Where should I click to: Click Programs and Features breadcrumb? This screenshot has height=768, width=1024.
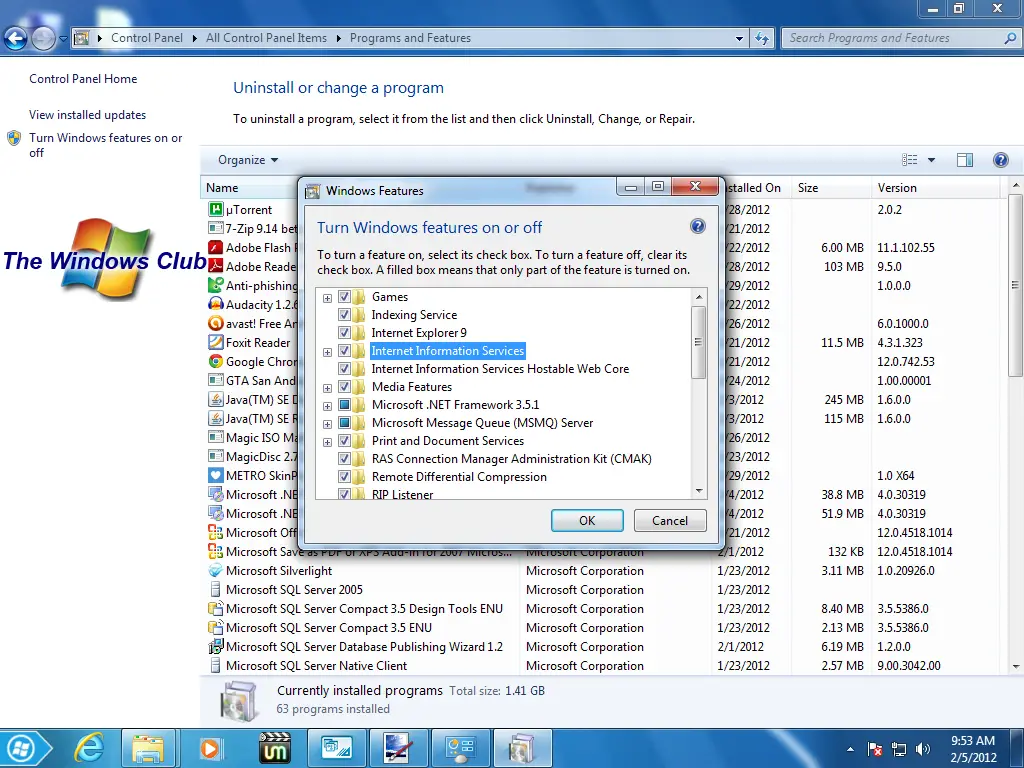[x=410, y=38]
